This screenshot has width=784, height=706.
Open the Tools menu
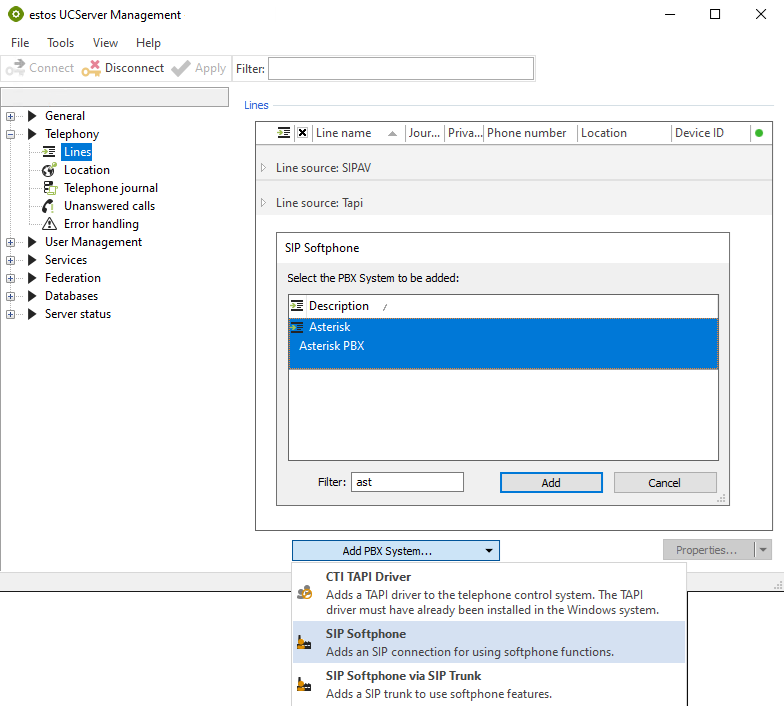click(60, 43)
